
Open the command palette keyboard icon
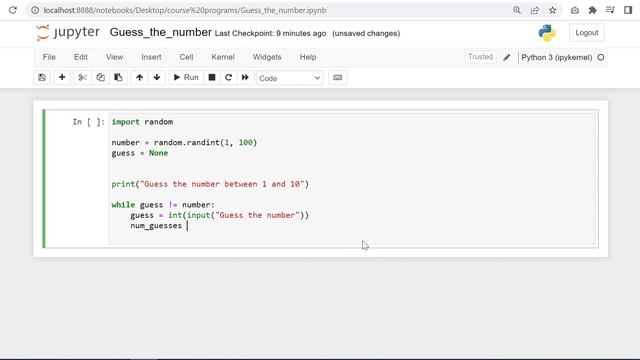click(338, 78)
